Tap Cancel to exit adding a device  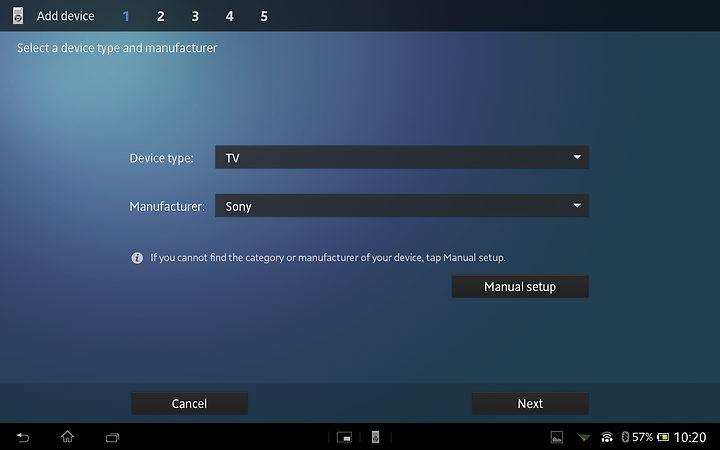[x=189, y=404]
